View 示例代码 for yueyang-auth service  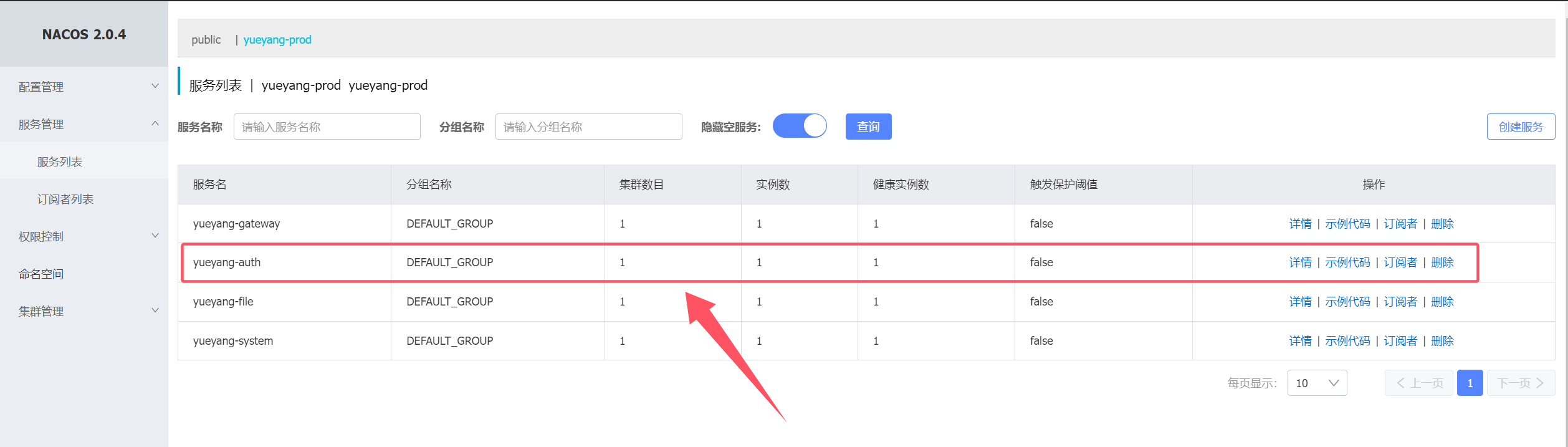coord(1347,262)
